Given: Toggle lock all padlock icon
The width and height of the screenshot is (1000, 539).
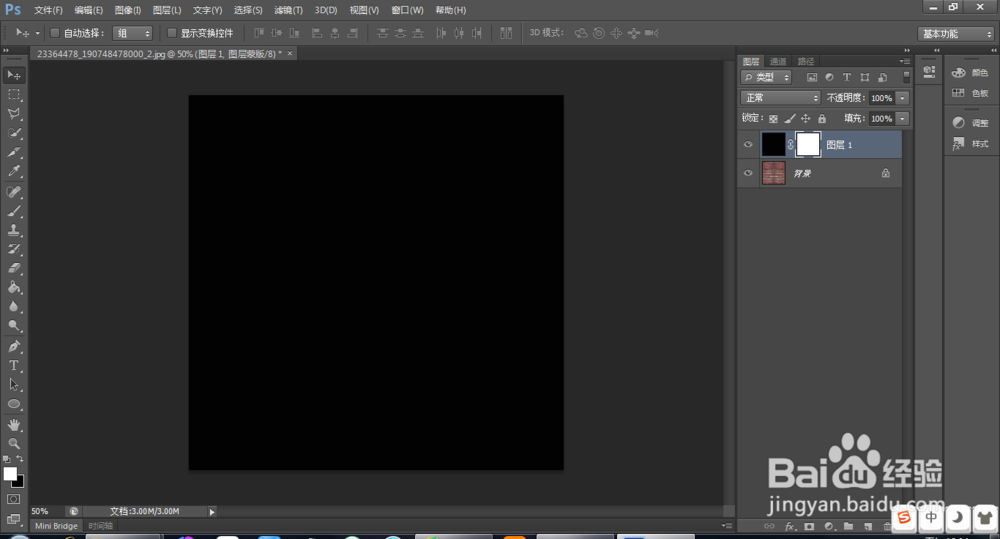Looking at the screenshot, I should pos(822,119).
